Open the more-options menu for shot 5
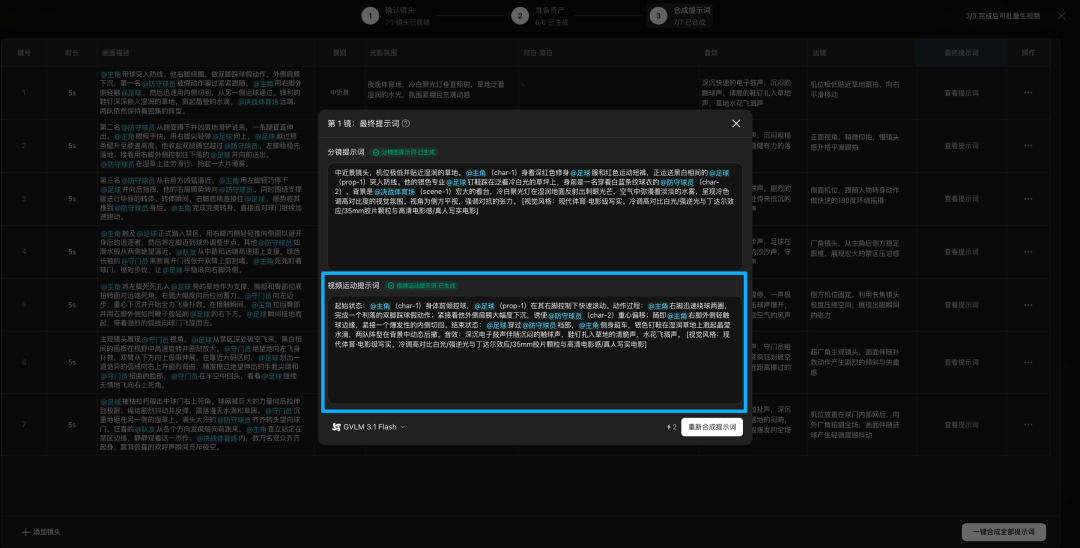Viewport: 1080px width, 548px height. click(1028, 304)
